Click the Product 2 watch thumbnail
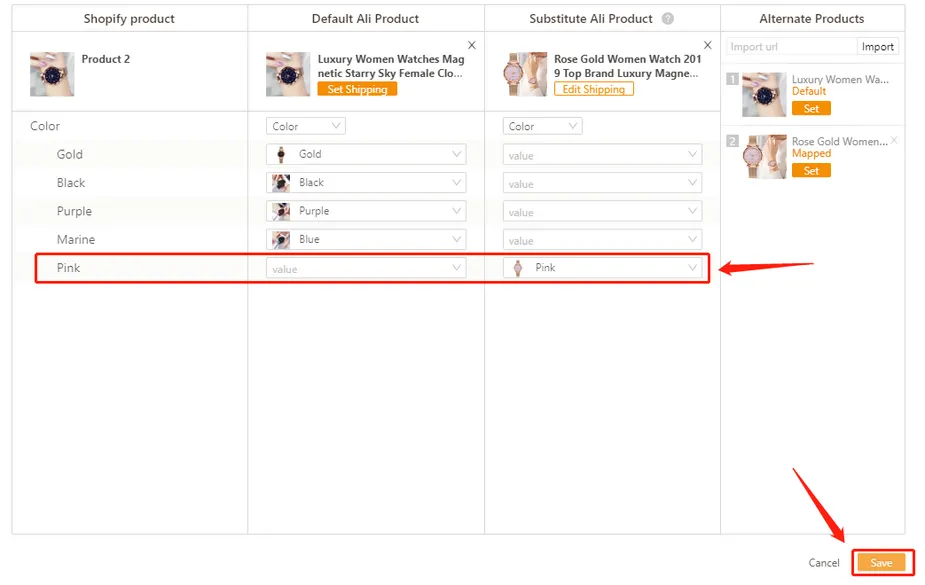The image size is (925, 585). coord(52,74)
